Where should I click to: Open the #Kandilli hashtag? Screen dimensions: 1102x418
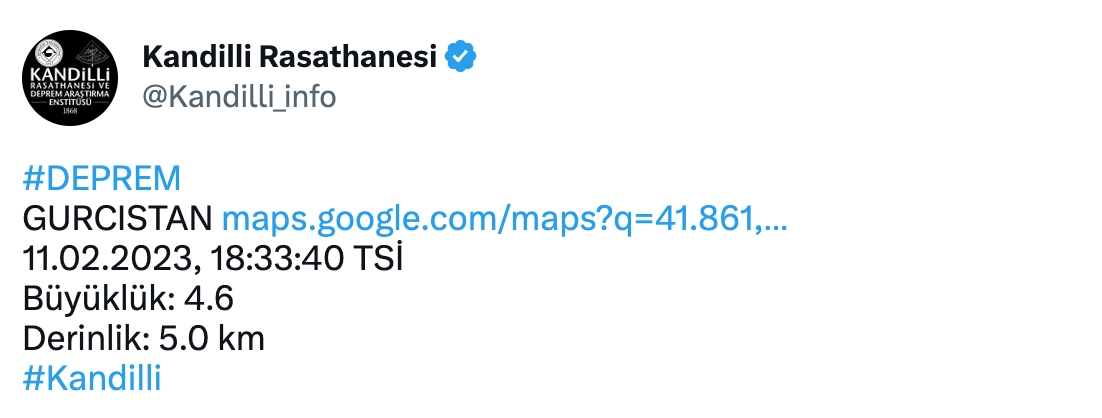(x=92, y=378)
